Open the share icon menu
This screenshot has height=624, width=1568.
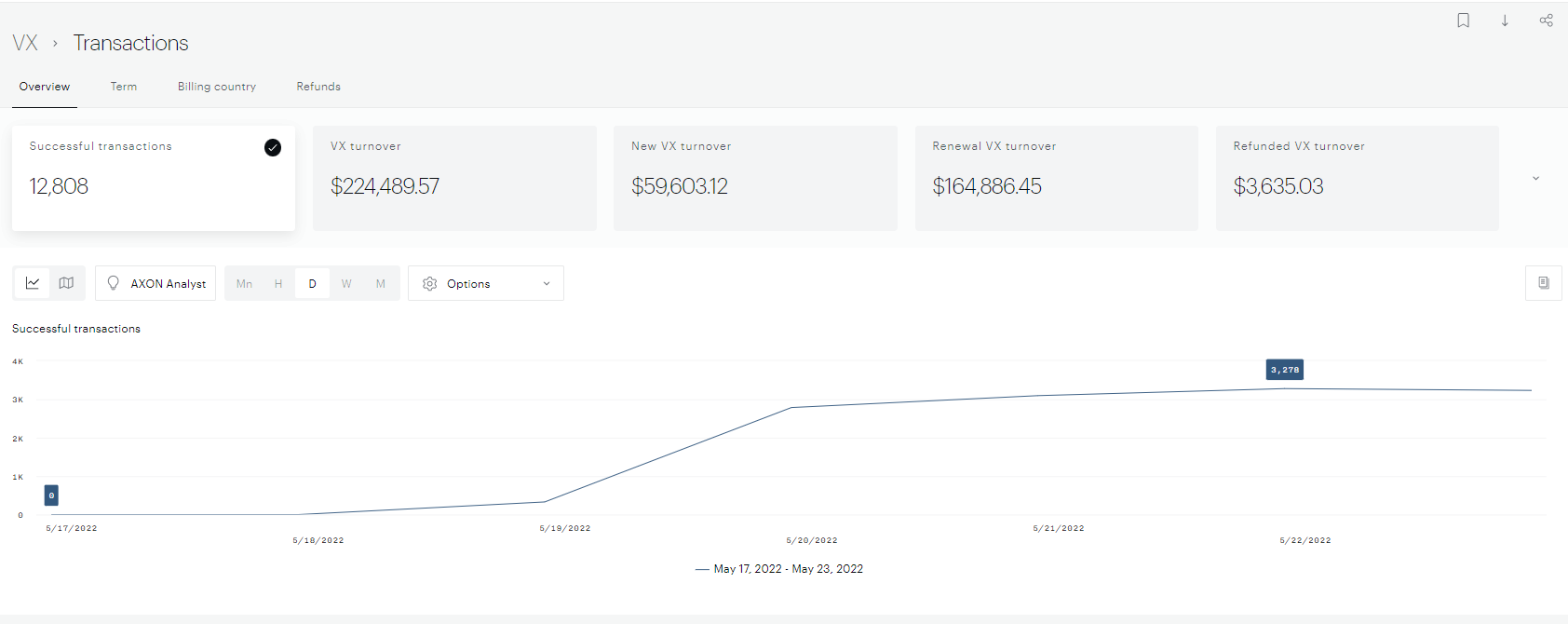pos(1546,20)
